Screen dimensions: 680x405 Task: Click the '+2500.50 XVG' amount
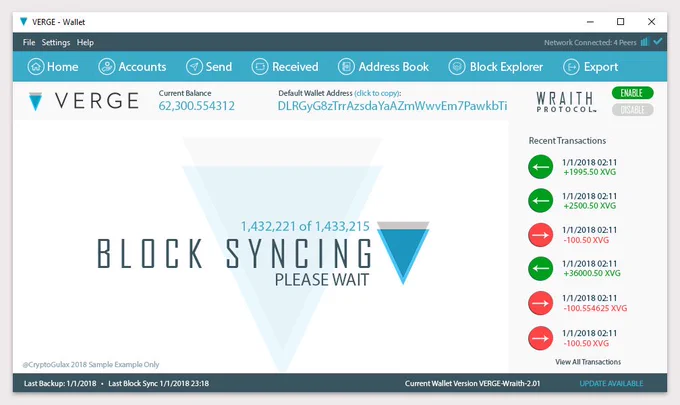click(589, 206)
